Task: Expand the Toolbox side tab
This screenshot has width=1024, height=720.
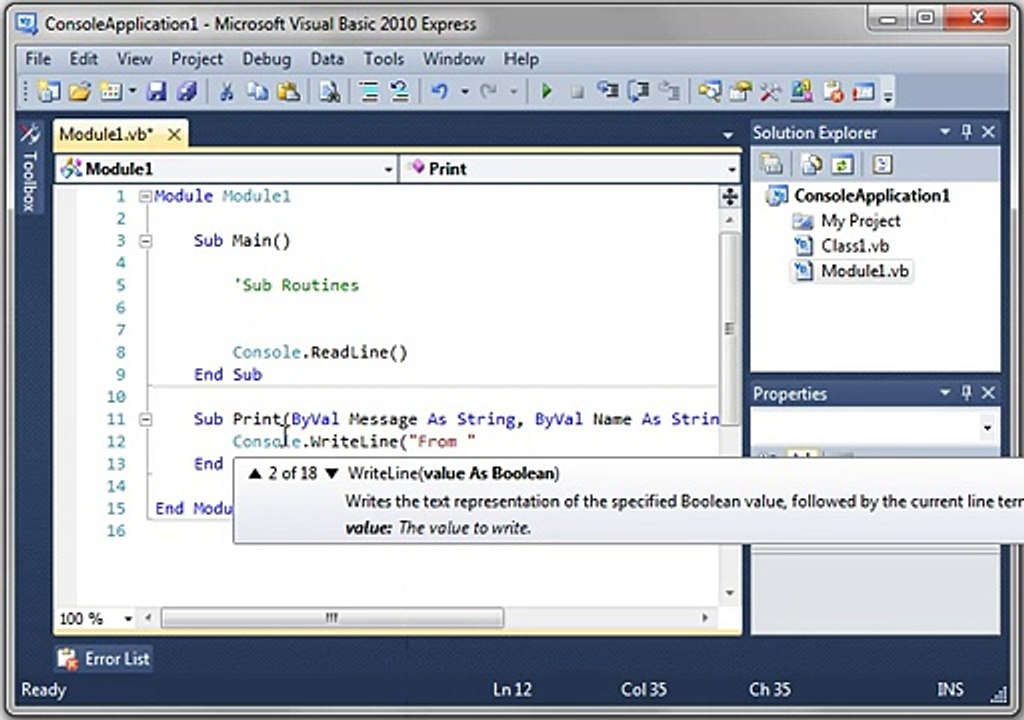Action: click(x=29, y=169)
